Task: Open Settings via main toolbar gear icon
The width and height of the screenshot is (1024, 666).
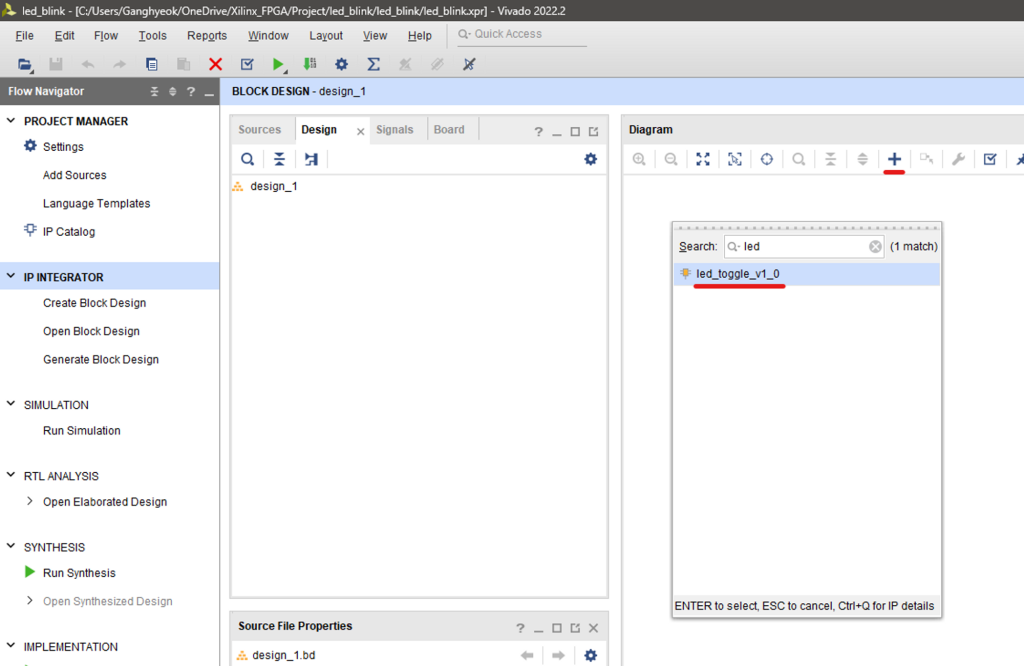Action: point(342,64)
